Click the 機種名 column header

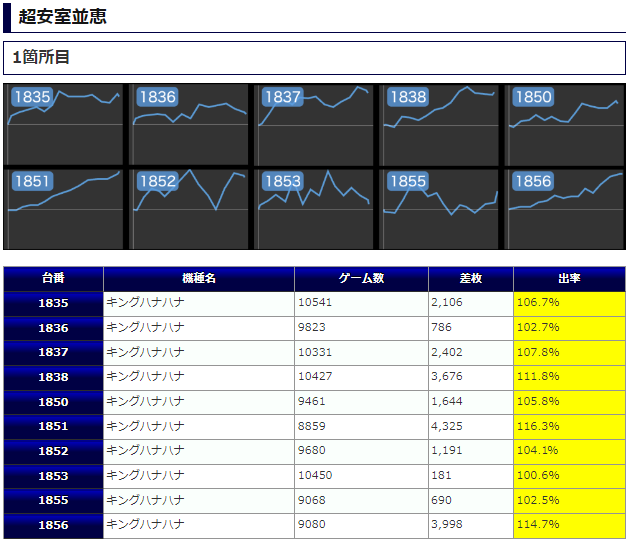[198, 279]
